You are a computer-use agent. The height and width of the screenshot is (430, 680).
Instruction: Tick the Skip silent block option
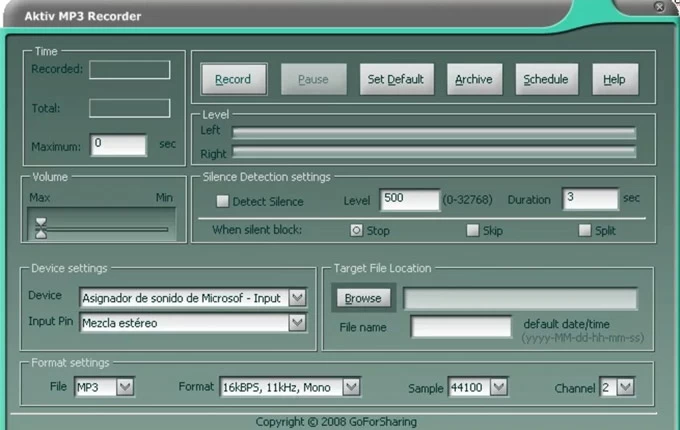pos(473,230)
